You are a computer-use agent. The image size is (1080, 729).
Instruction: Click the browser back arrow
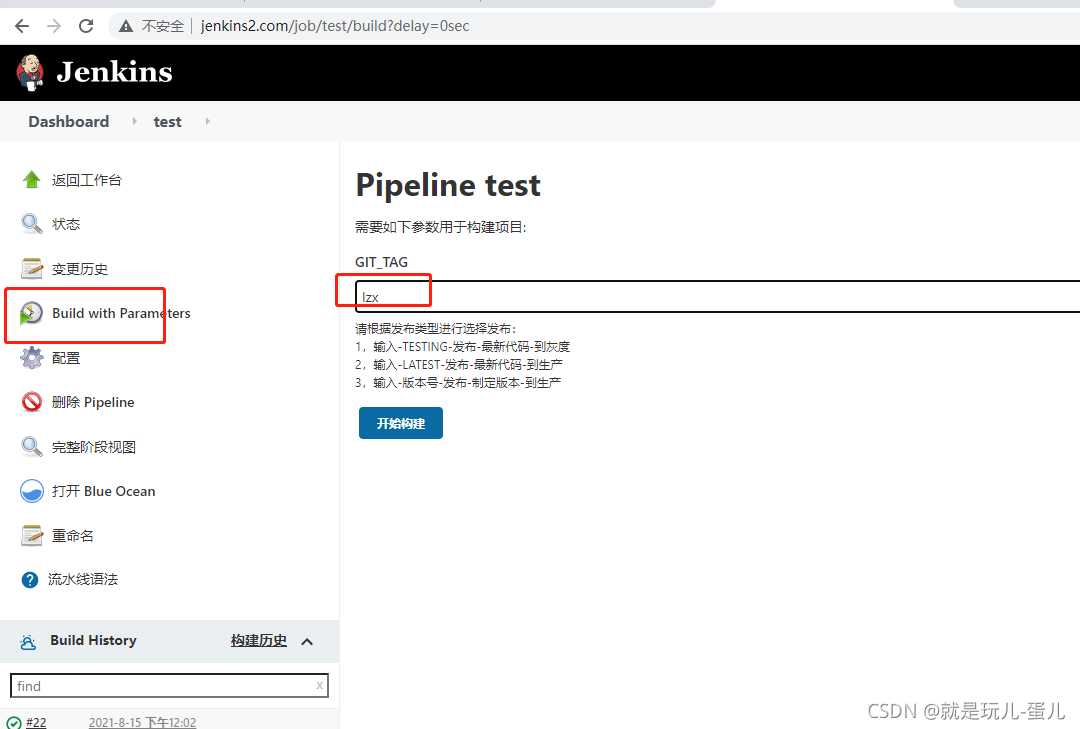pyautogui.click(x=22, y=26)
